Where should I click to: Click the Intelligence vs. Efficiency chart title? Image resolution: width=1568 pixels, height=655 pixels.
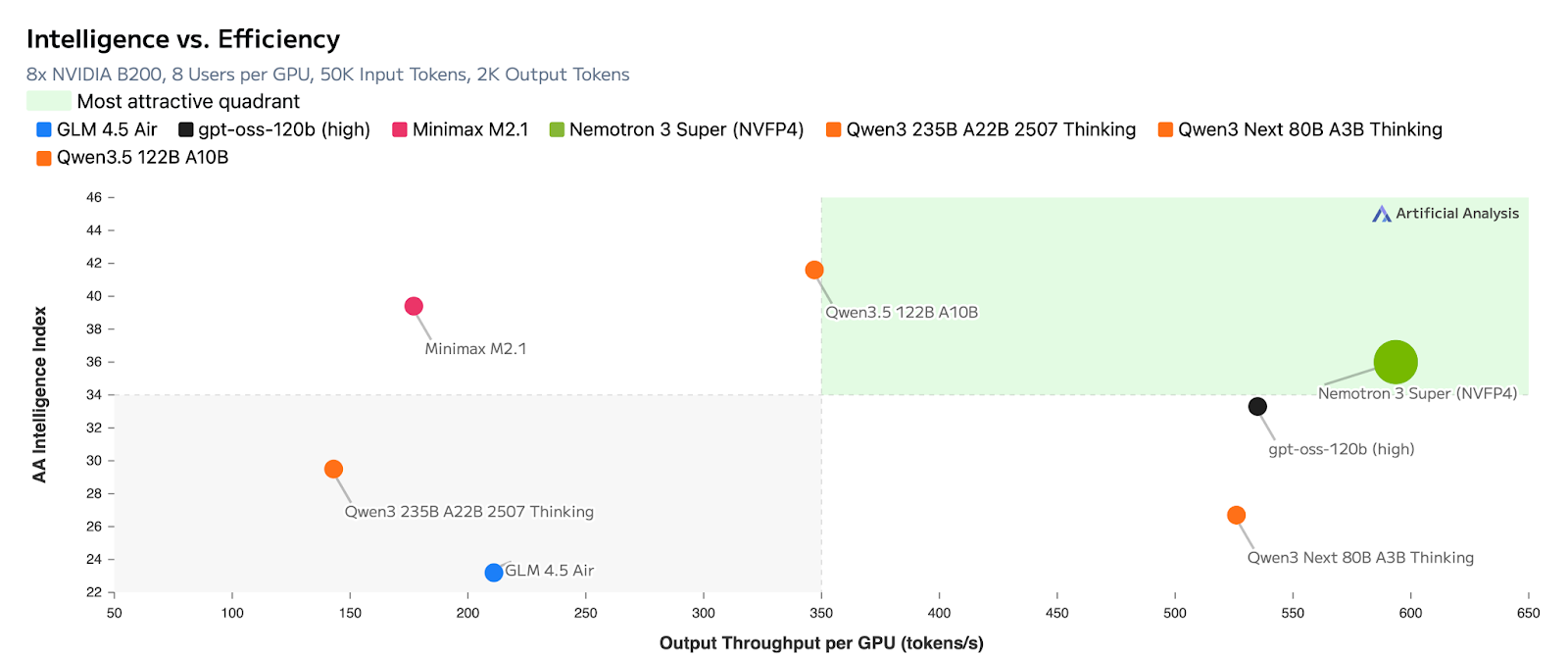click(x=183, y=39)
